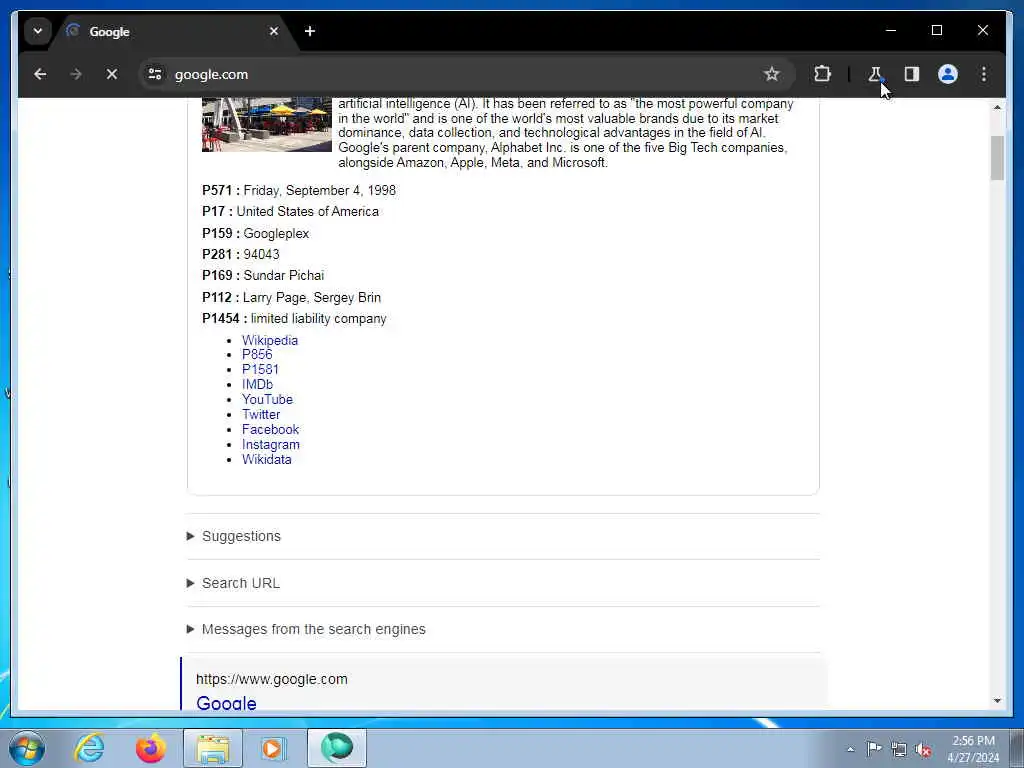Screen dimensions: 1024x768
Task: Open the Twitter link
Action: (x=261, y=415)
